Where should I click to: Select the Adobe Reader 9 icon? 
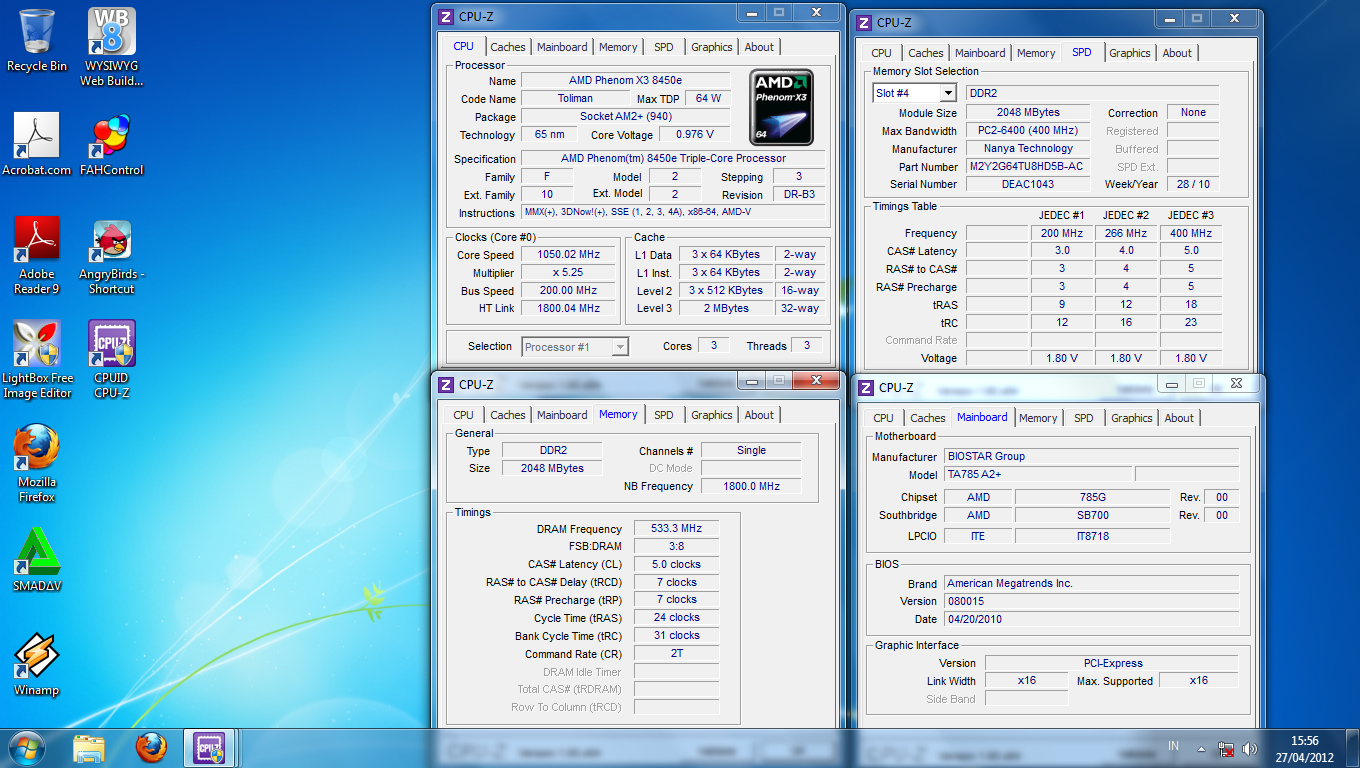click(x=37, y=255)
